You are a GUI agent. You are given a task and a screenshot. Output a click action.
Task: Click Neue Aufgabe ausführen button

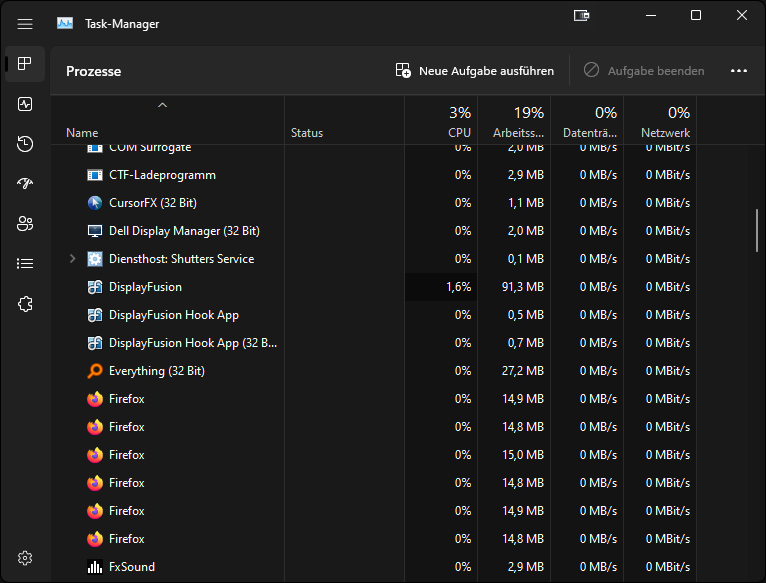[475, 71]
